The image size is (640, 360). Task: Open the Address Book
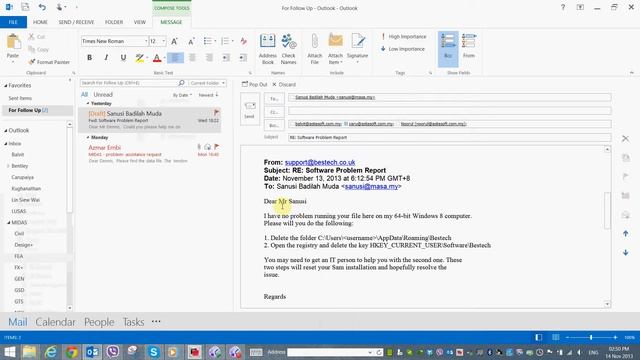pos(268,49)
